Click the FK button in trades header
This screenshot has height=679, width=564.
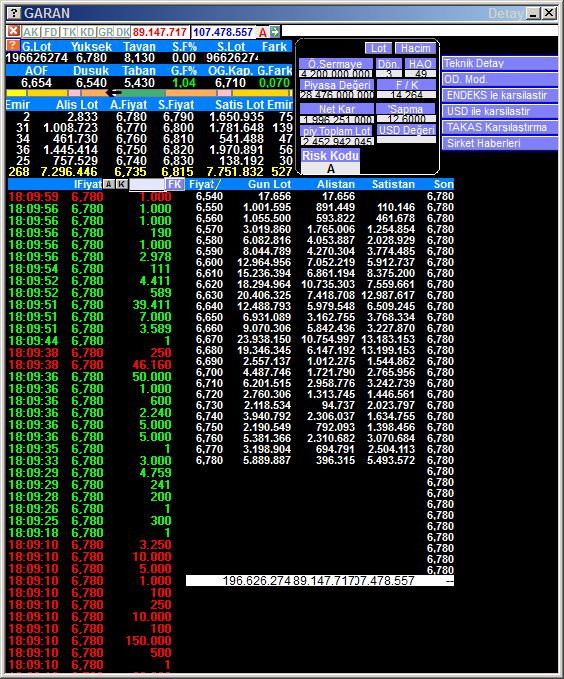coord(175,184)
